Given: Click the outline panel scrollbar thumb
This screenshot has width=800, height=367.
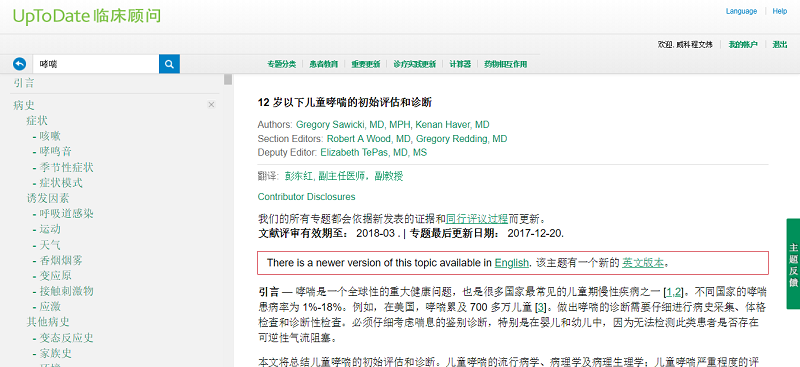Looking at the screenshot, I should pos(228,80).
